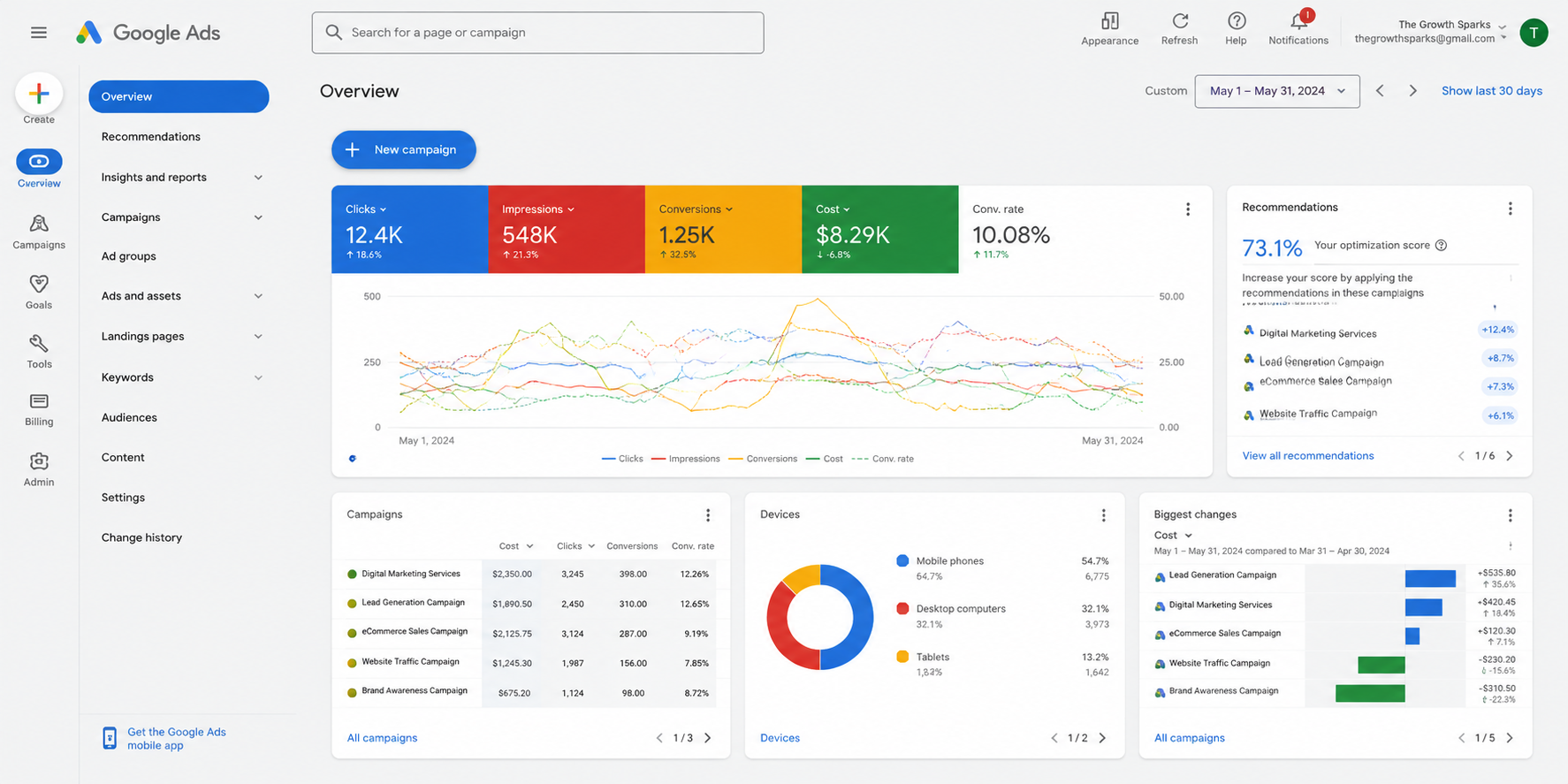Open Biggest changes Cost dropdown

1173,536
